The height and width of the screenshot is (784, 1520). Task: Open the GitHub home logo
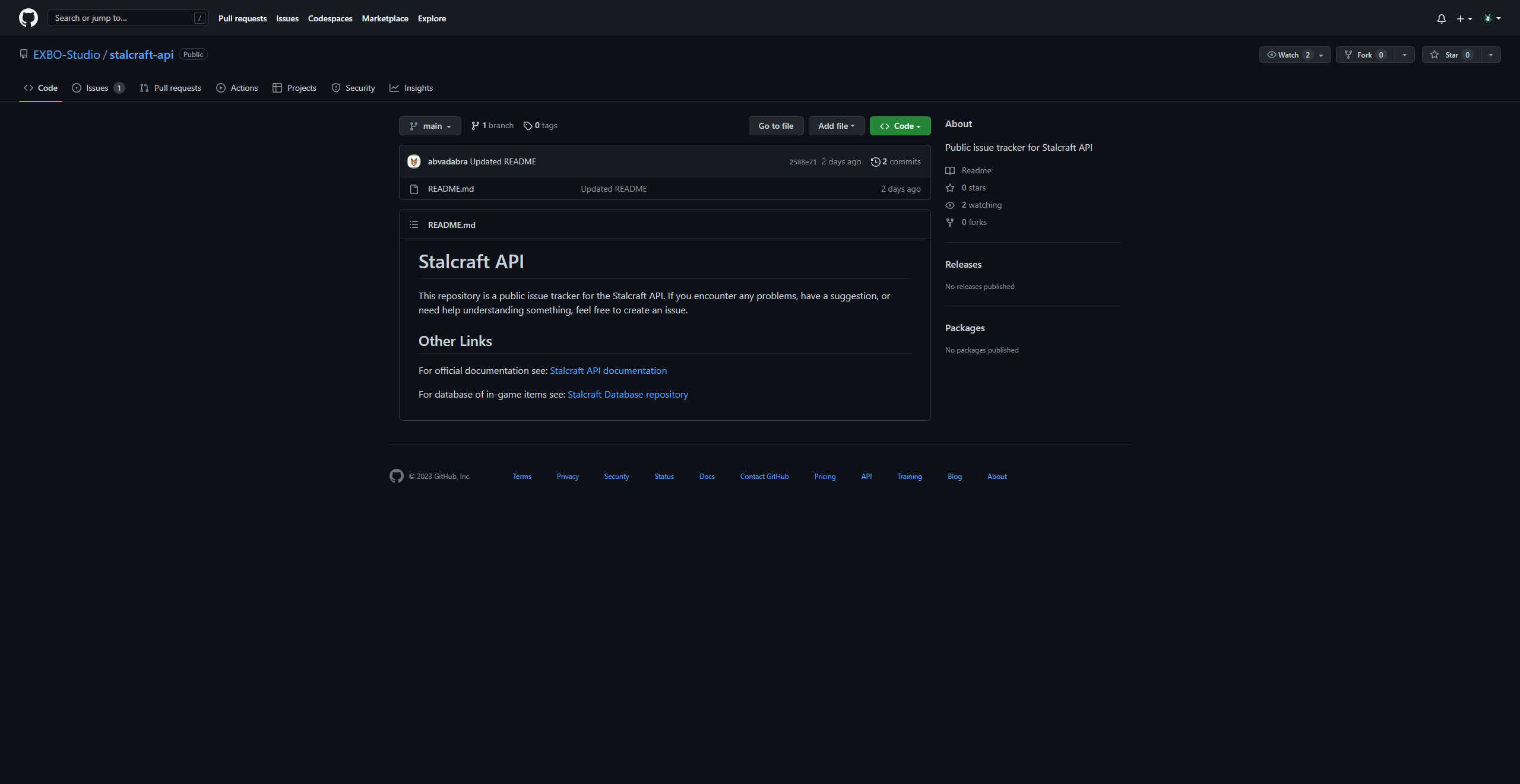tap(28, 18)
